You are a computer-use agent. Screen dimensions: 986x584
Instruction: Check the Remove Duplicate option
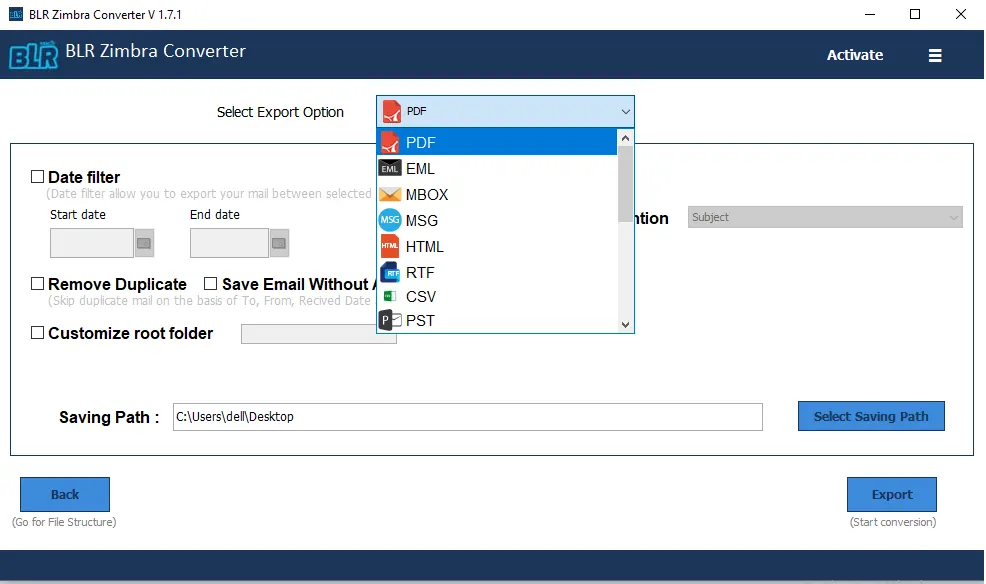[x=37, y=283]
